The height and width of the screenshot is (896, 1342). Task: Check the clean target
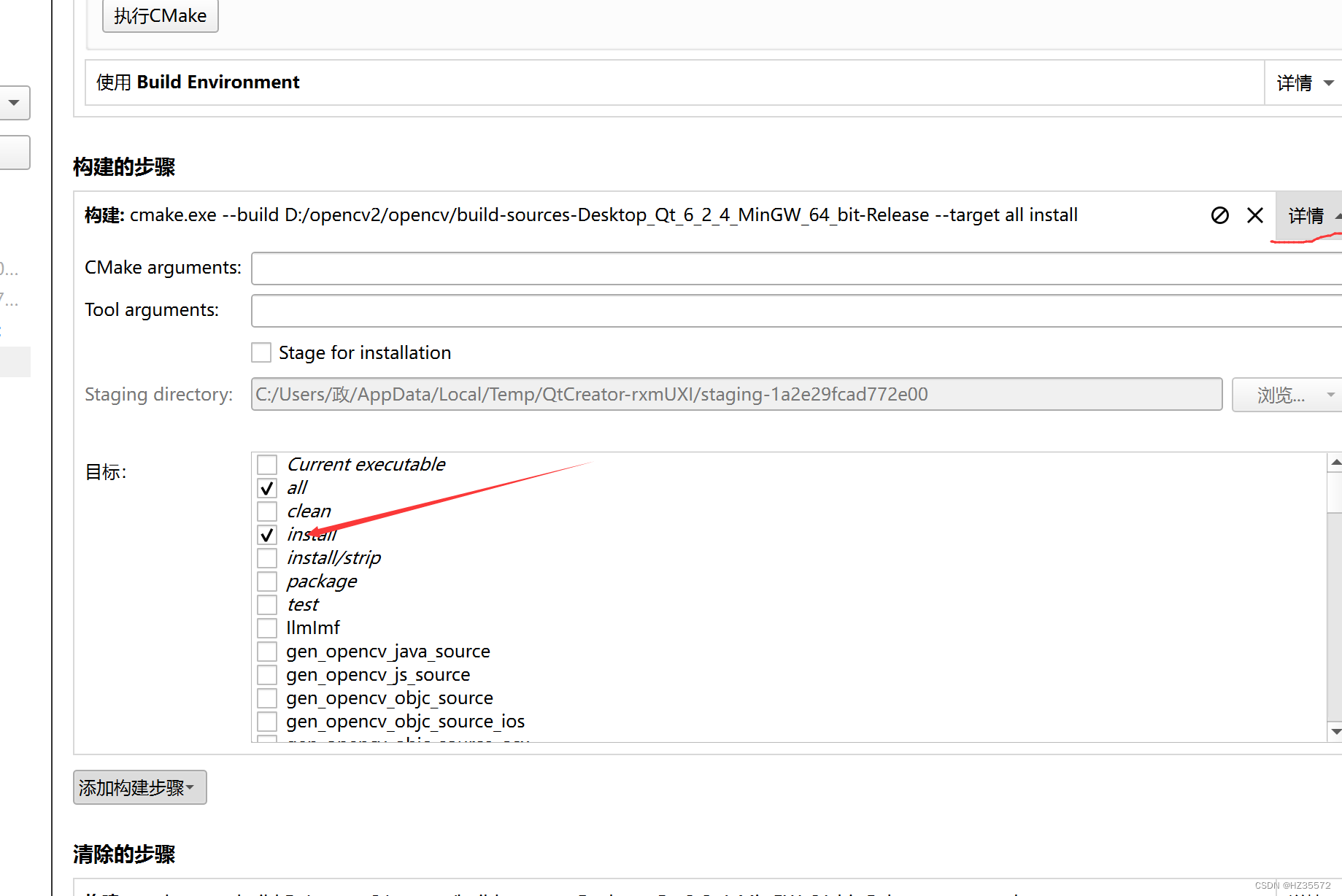point(267,511)
